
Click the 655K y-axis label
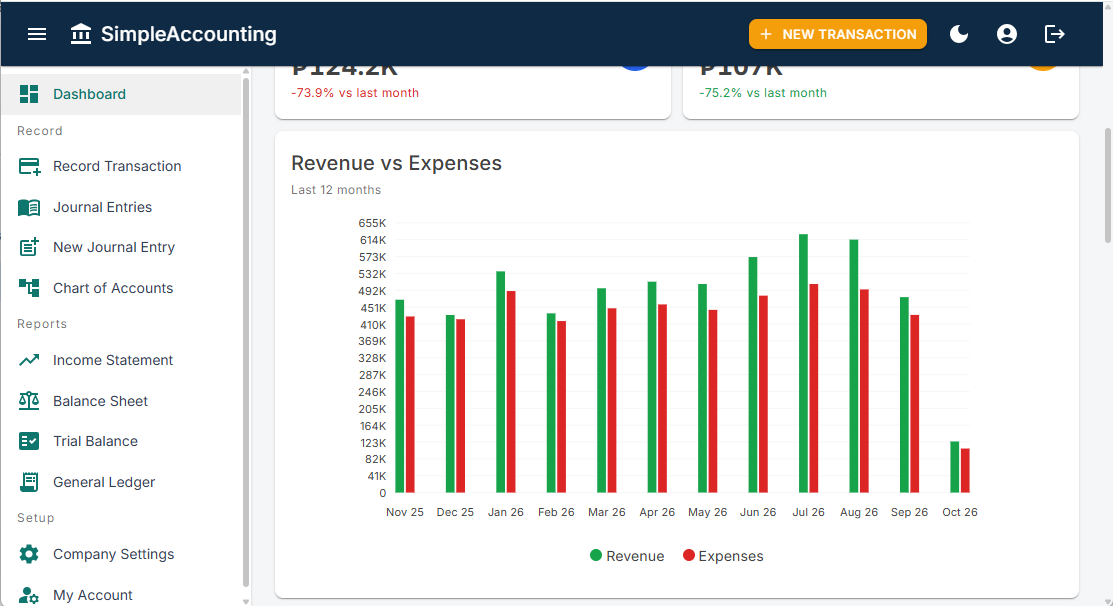click(x=373, y=223)
